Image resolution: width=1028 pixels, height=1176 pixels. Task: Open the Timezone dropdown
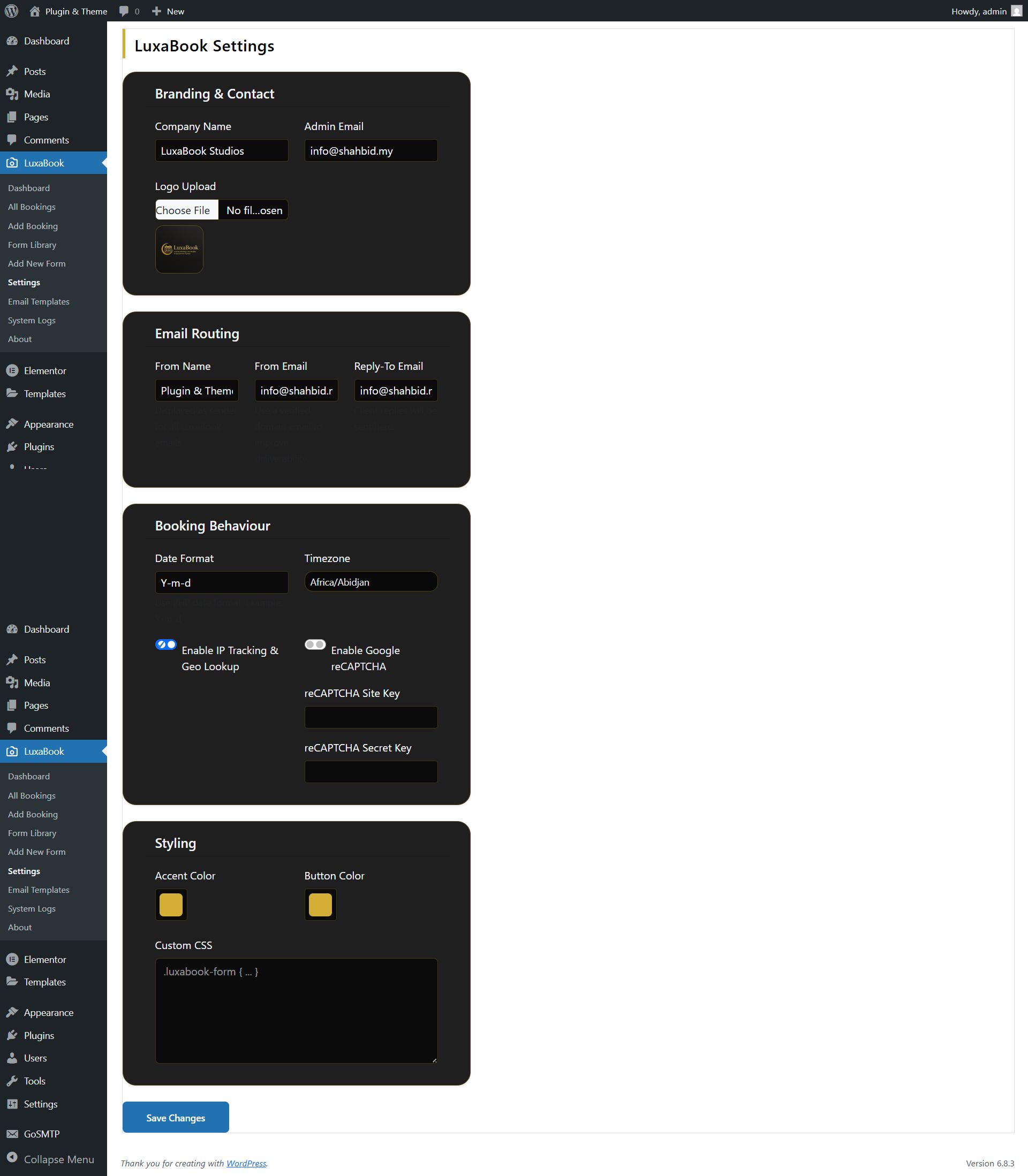(x=371, y=582)
